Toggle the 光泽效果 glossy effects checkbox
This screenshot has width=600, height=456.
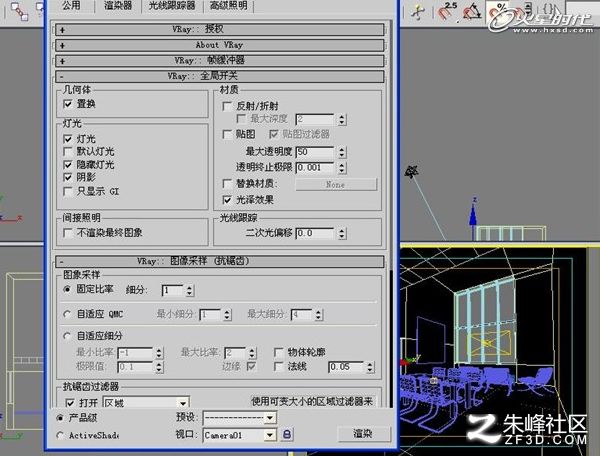pyautogui.click(x=227, y=200)
